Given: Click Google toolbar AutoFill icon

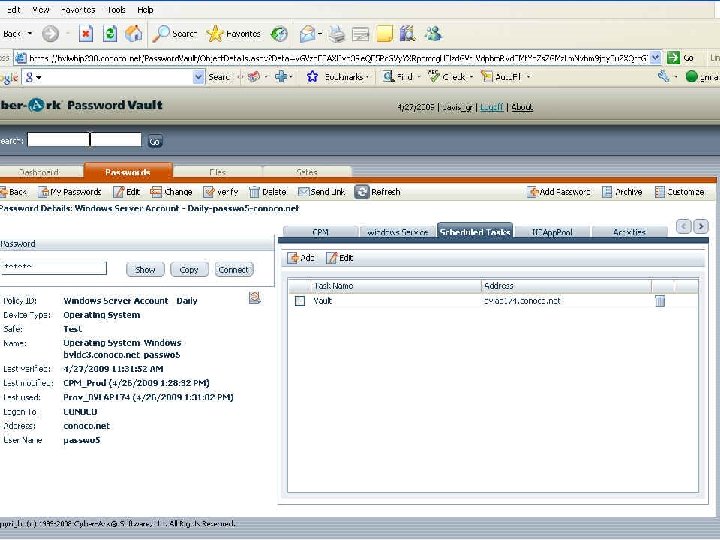Looking at the screenshot, I should [x=487, y=76].
